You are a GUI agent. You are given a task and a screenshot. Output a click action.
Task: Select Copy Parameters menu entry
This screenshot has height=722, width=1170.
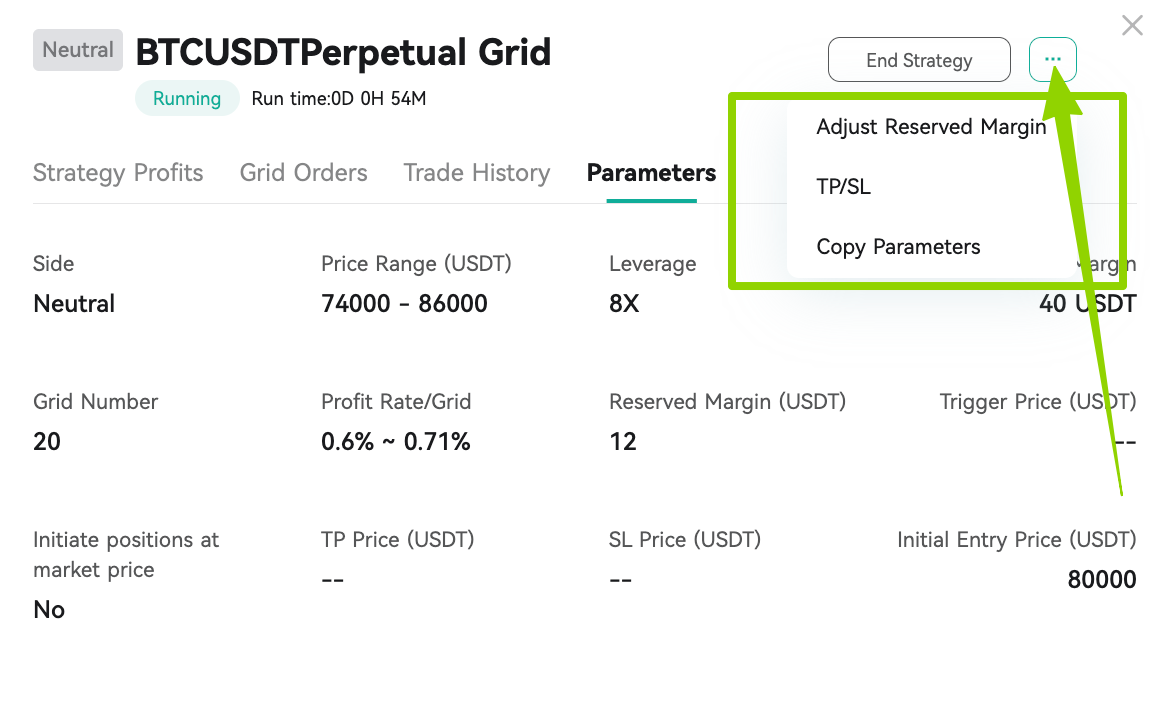[898, 247]
